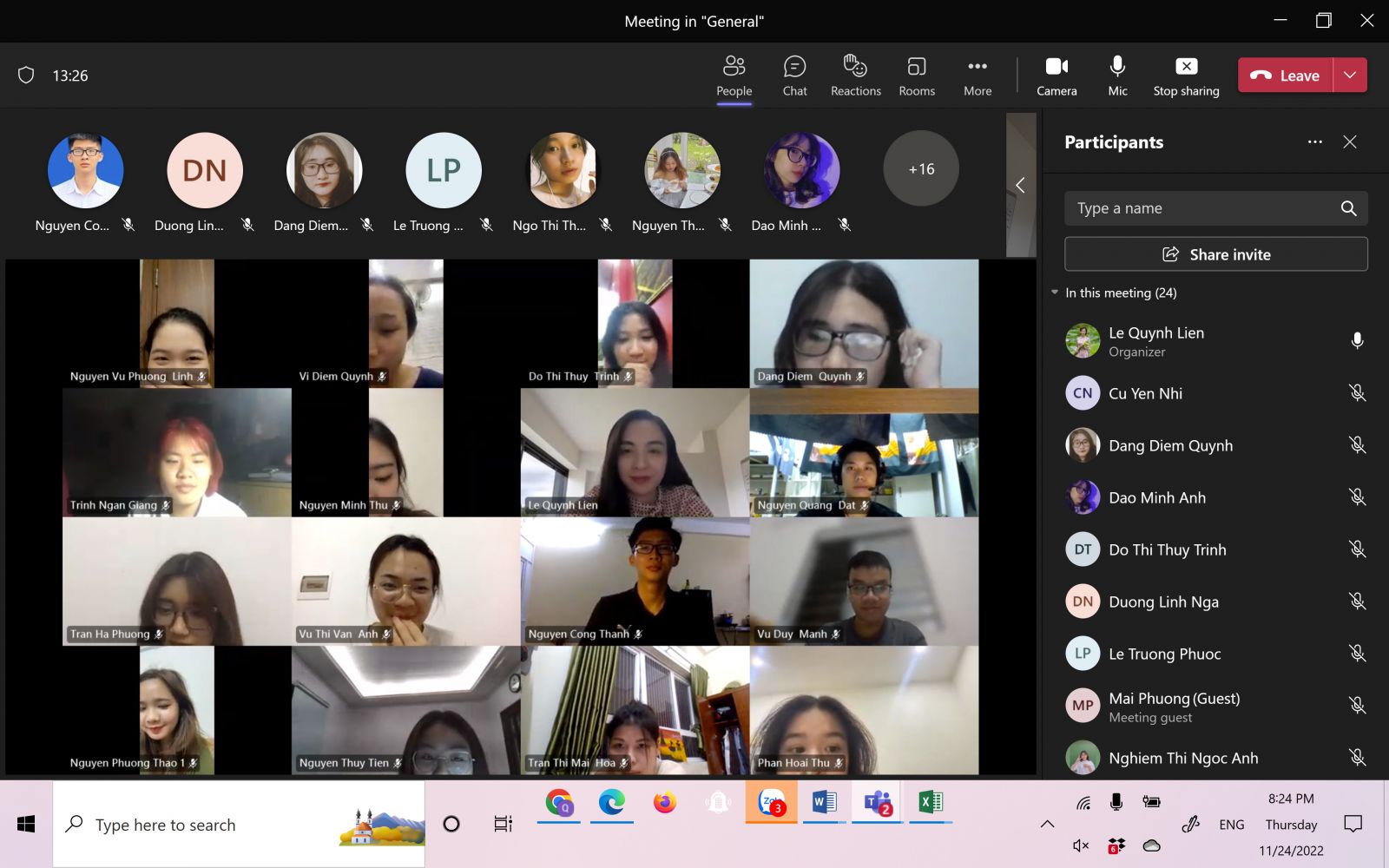Click the shield security icon
The height and width of the screenshot is (868, 1389).
26,76
